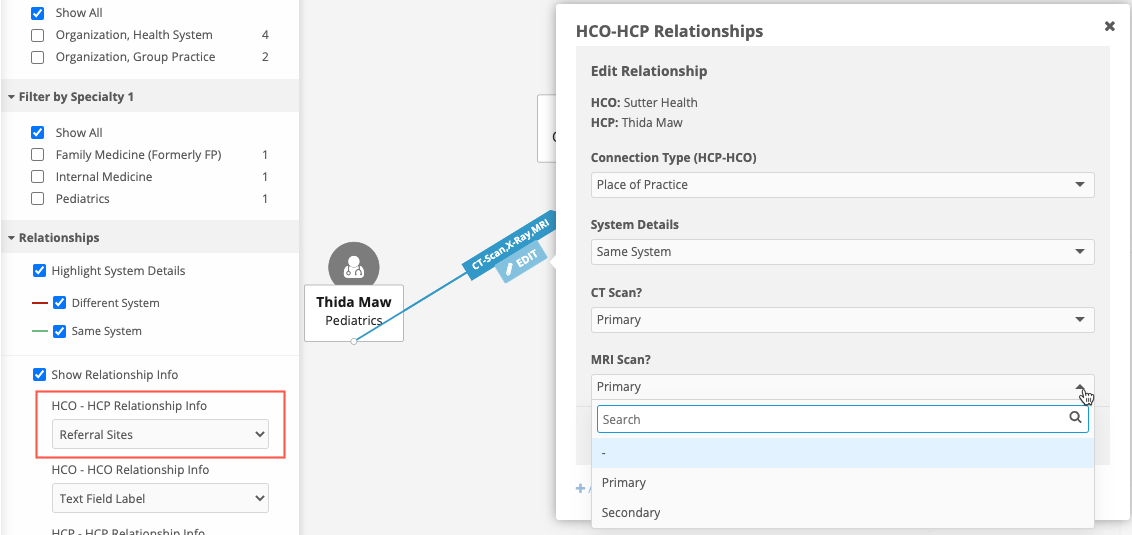Click the Thida Maw doctor avatar icon
Viewport: 1132px width, 535px height.
pyautogui.click(x=354, y=267)
